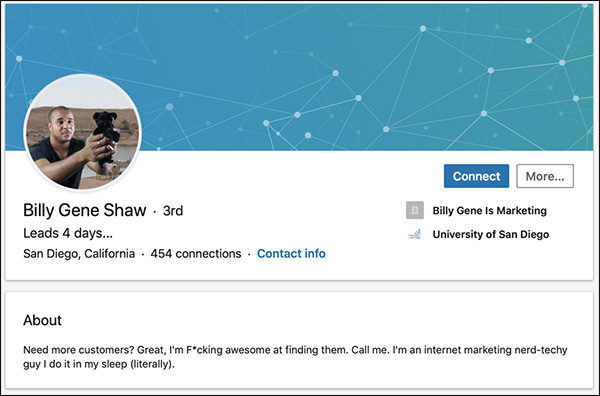
Task: Click the bright node in banner's top right
Action: click(528, 40)
